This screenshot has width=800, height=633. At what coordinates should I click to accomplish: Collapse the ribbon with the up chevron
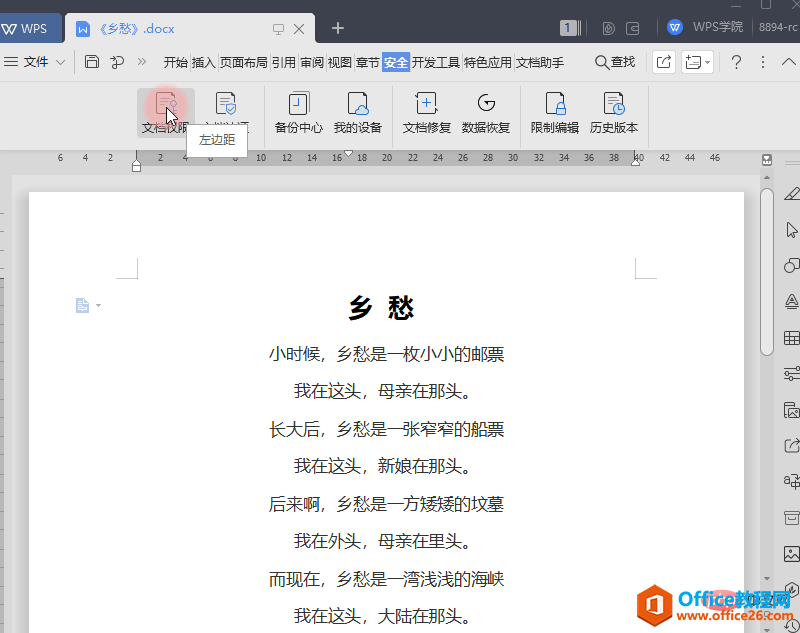click(789, 62)
